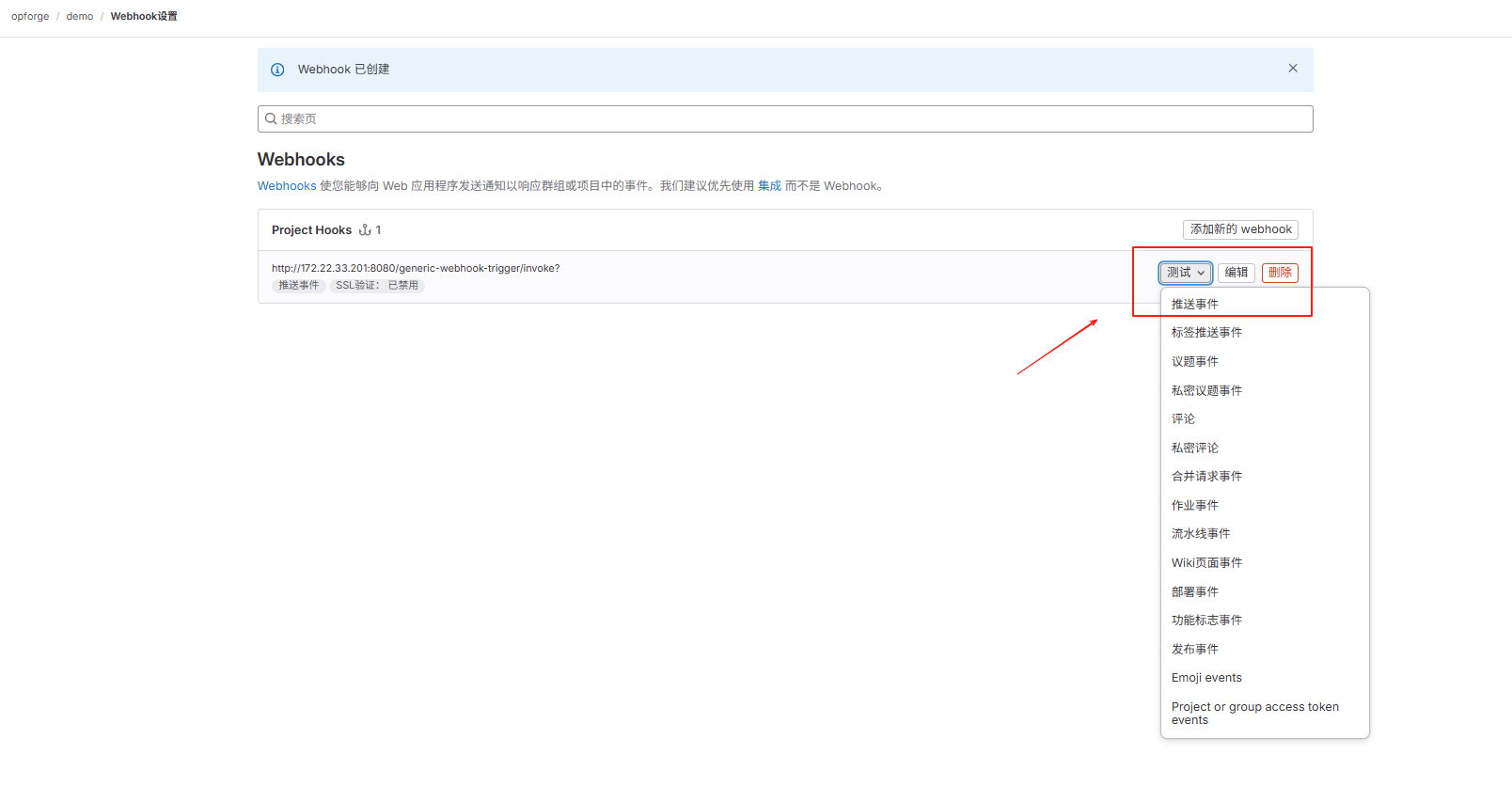Focus the 搜索页 search field
Screen dimensions: 1512x802
tap(790, 119)
